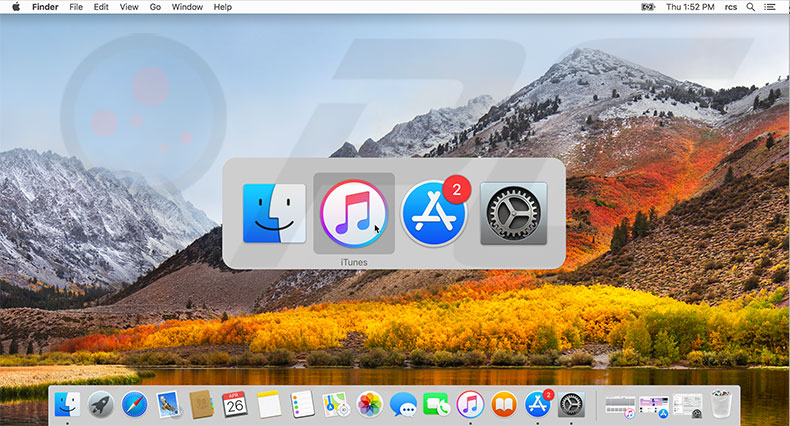
Task: Choose Finder in the app switcher
Action: pos(274,213)
